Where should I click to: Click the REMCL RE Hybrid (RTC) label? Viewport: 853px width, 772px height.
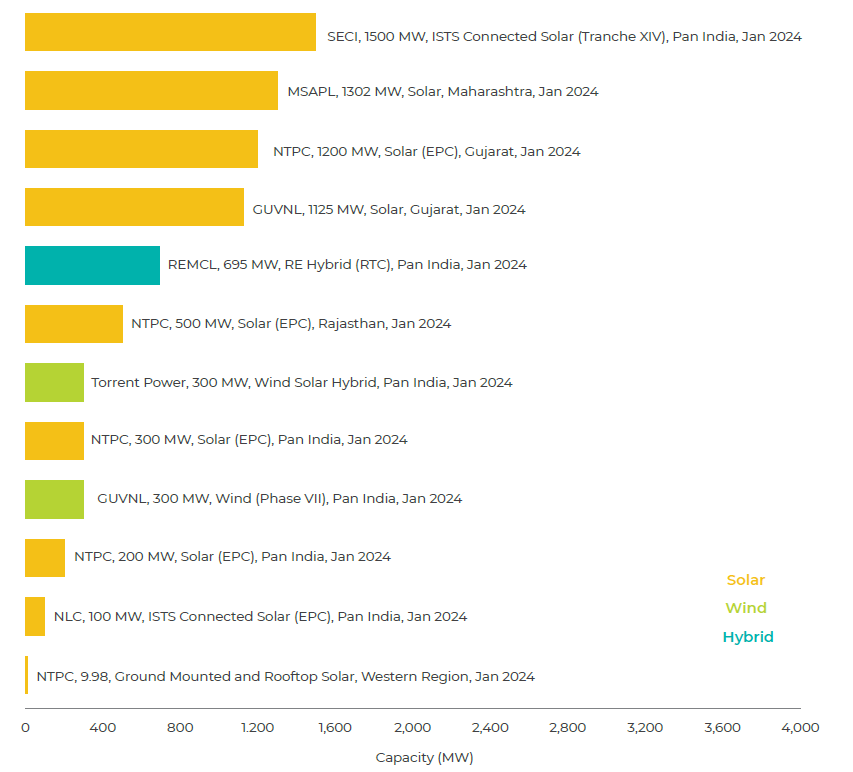[x=347, y=265]
